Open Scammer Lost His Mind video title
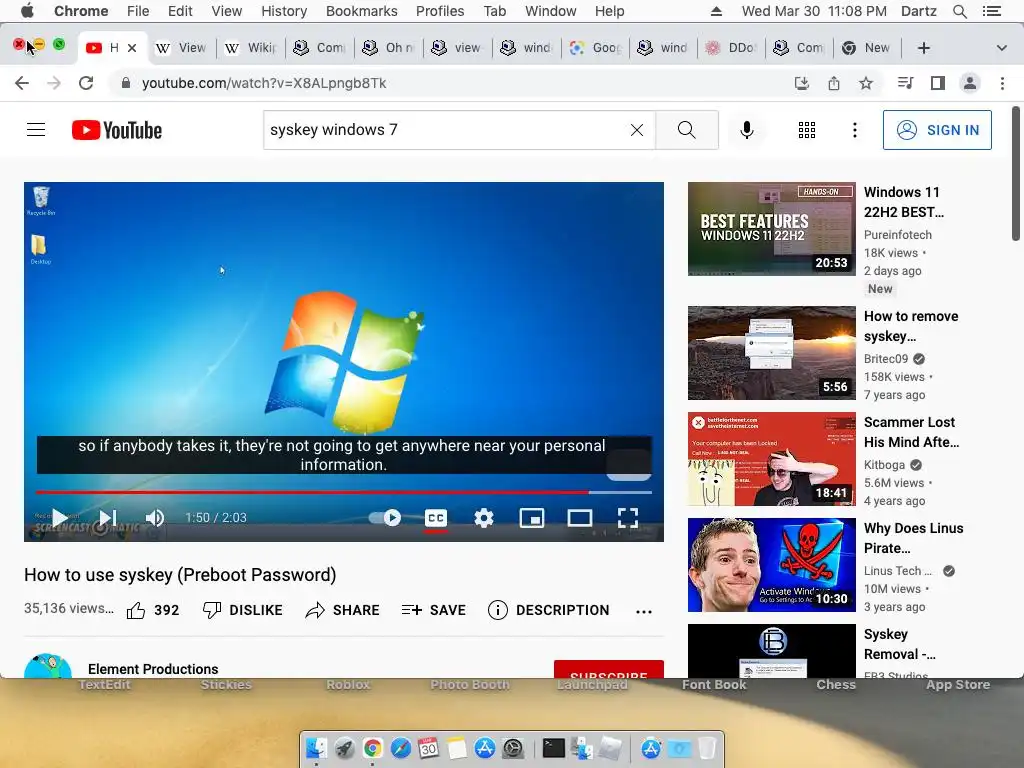1024x768 pixels. click(912, 432)
